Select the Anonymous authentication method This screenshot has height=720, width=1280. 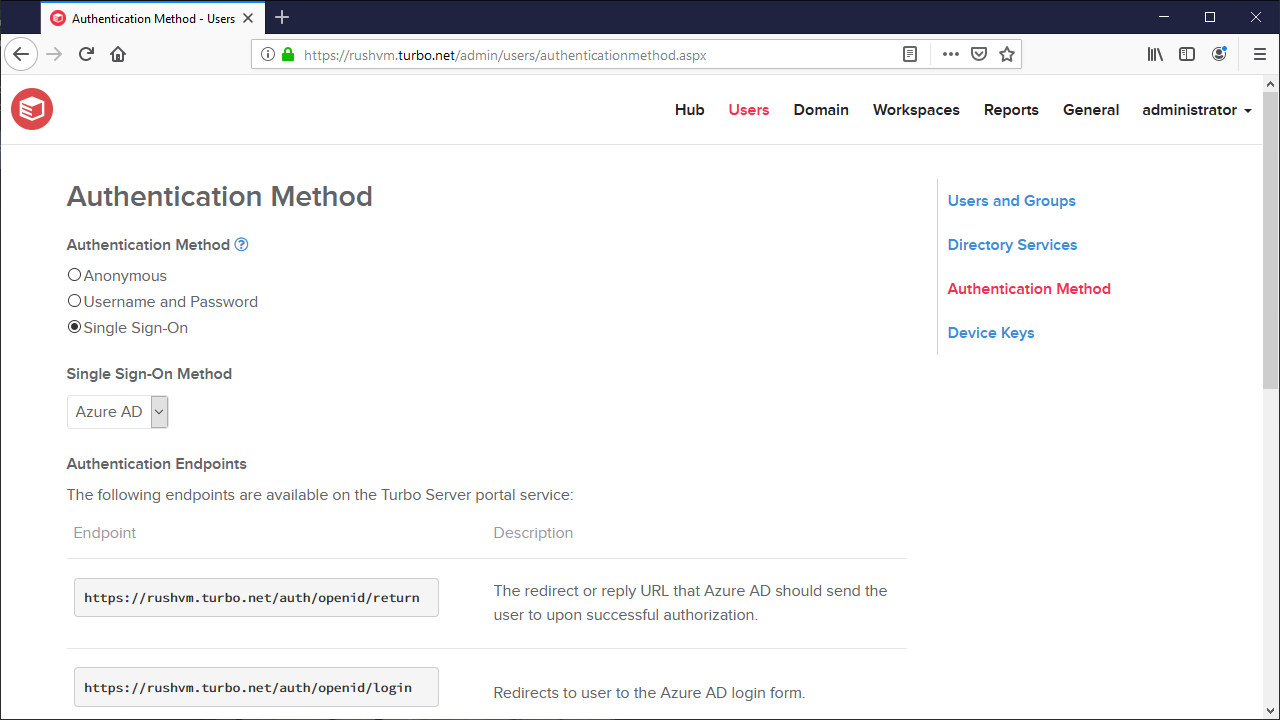74,274
